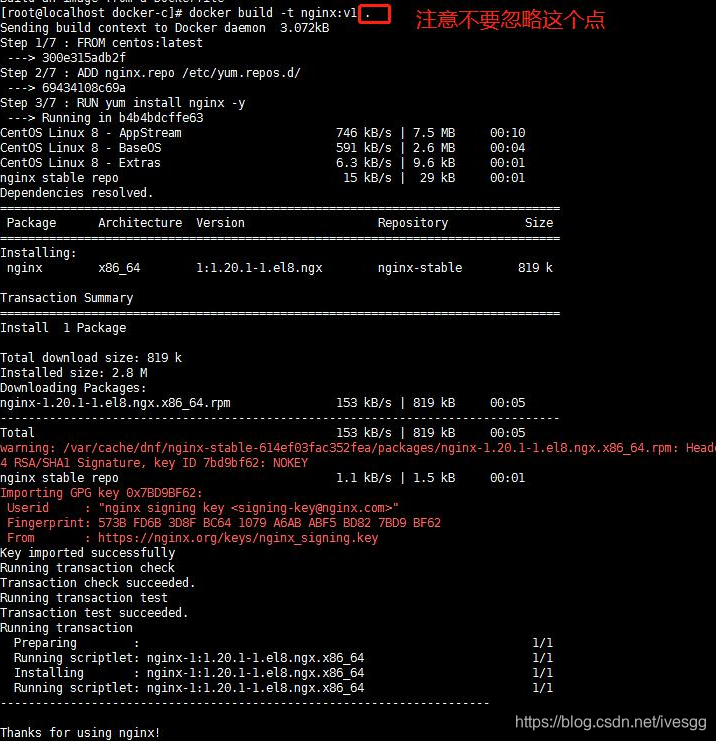Image resolution: width=716 pixels, height=741 pixels.
Task: Select 'nginx-stable' repository cell
Action: [x=420, y=268]
